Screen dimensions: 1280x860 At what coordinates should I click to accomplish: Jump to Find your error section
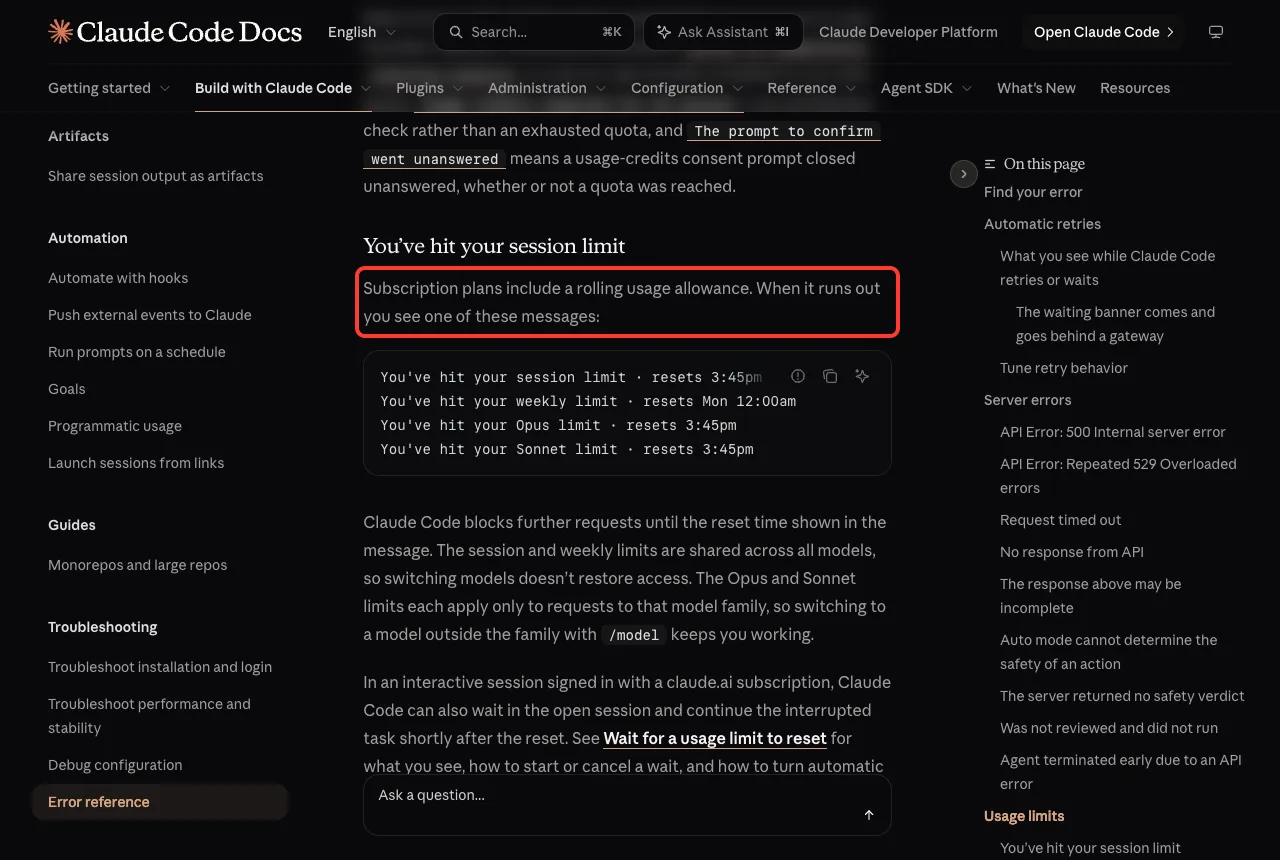[x=1033, y=192]
